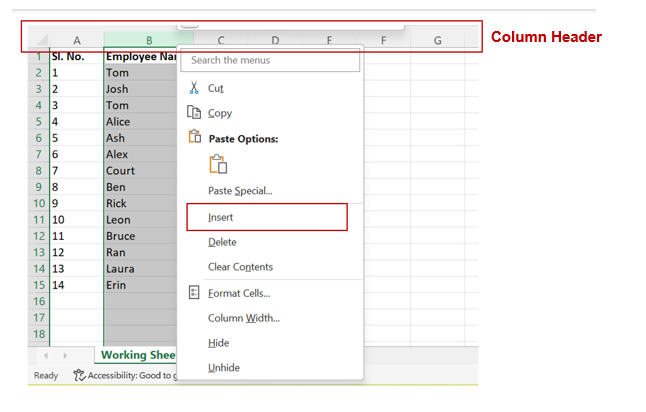Screen dimensions: 646x412
Task: Click the cell containing 'Josh'
Action: click(141, 89)
